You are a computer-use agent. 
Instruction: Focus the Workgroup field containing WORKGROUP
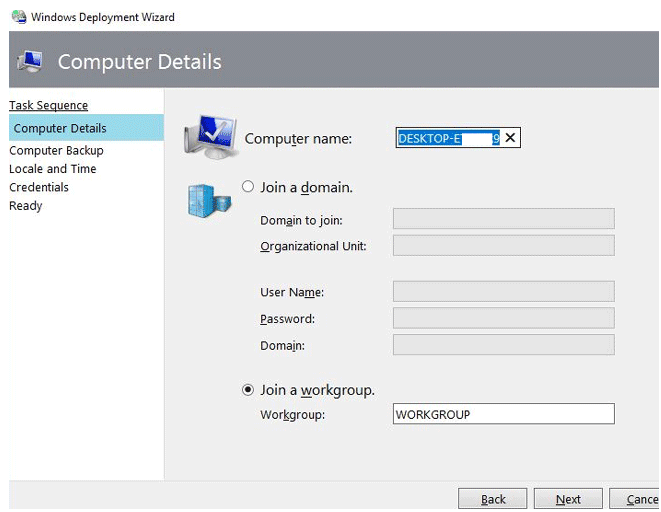[504, 414]
